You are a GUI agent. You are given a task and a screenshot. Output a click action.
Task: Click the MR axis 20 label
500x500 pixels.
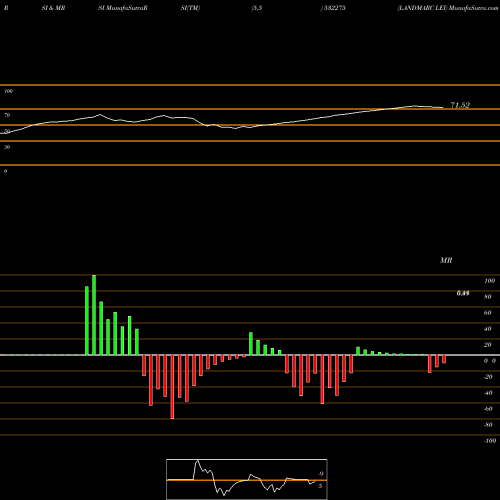point(488,345)
